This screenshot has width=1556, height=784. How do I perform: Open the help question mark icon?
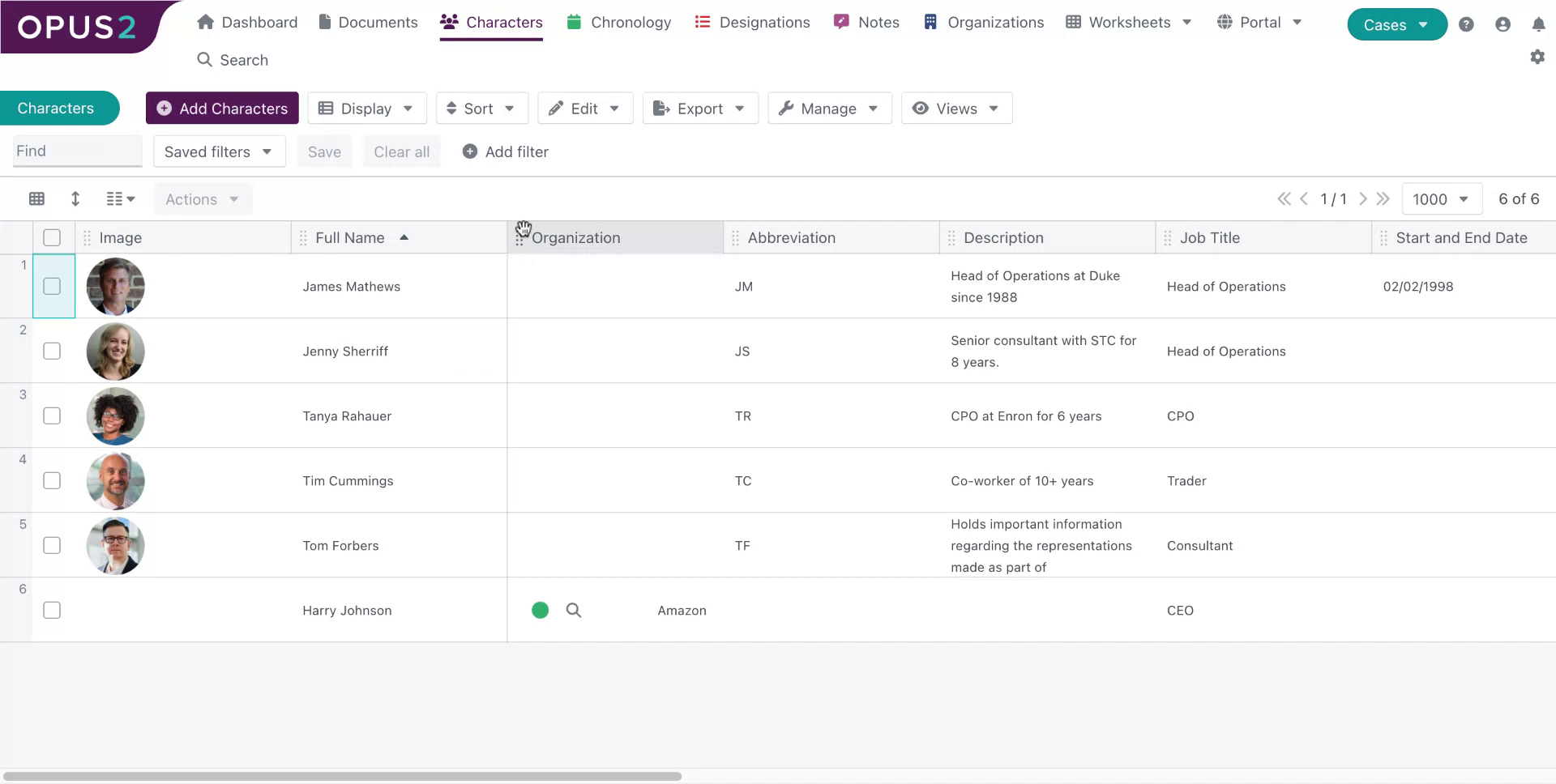(1466, 24)
